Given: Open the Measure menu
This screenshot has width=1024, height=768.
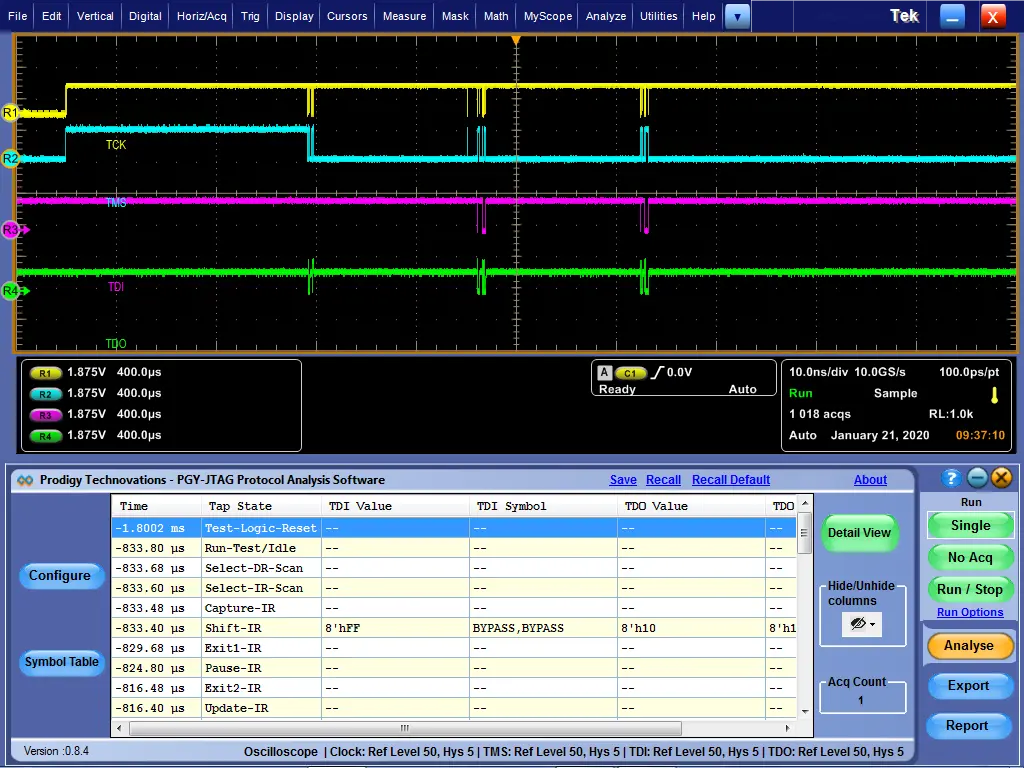Looking at the screenshot, I should coord(404,16).
